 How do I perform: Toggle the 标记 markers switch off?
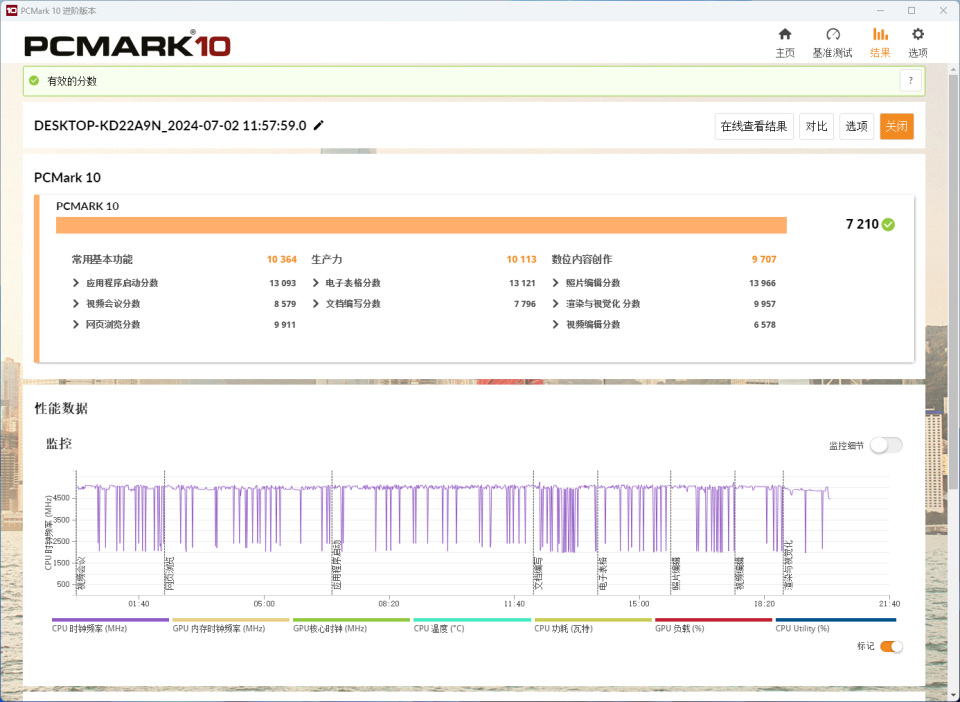tap(891, 647)
